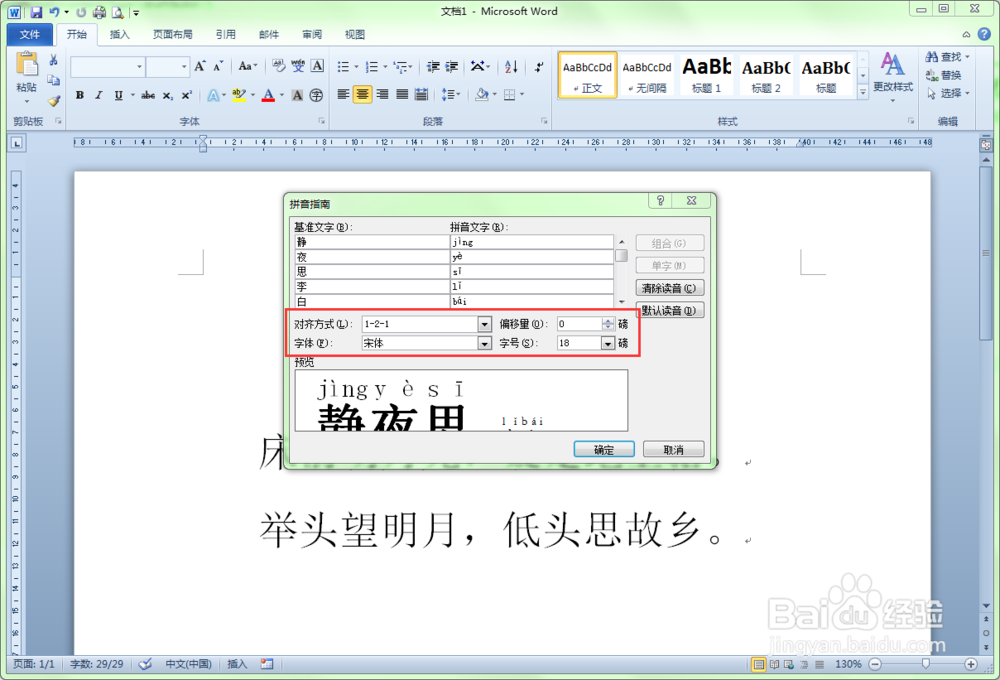This screenshot has height=680, width=1000.
Task: Click the Enclosed Character icon
Action: [x=316, y=95]
